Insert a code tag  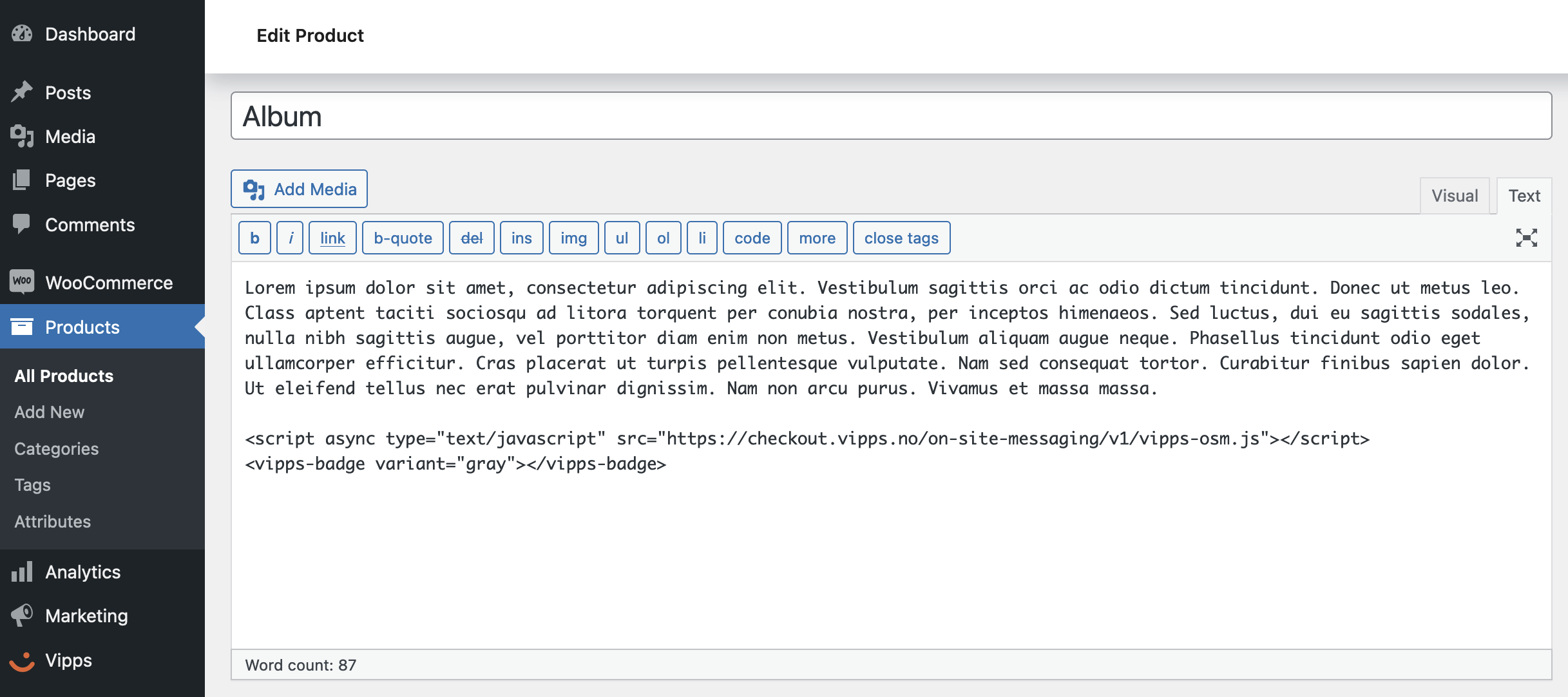pyautogui.click(x=752, y=238)
